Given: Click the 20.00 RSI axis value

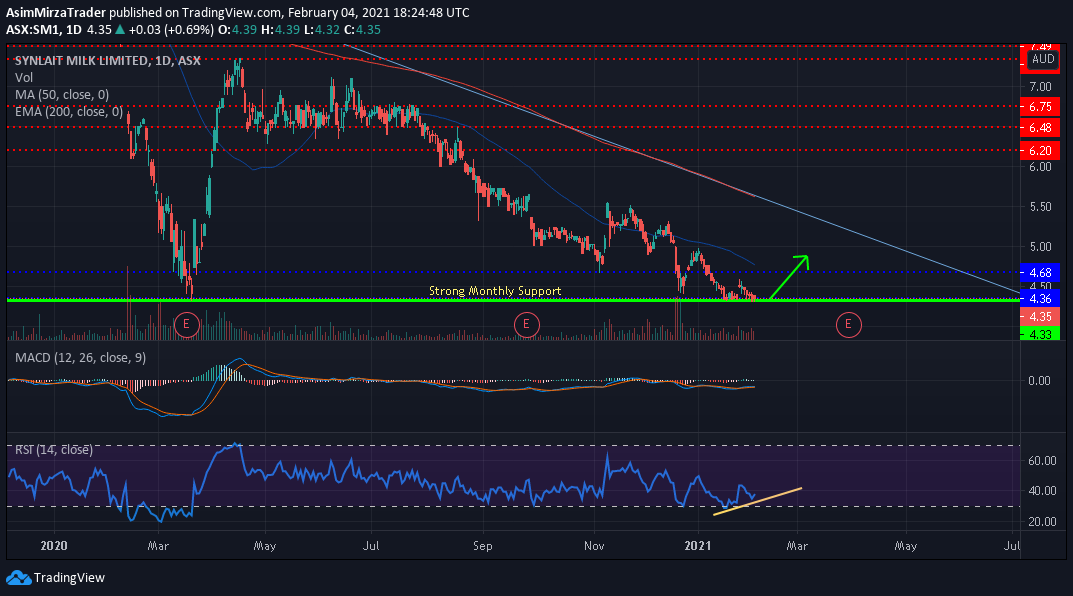Looking at the screenshot, I should click(1042, 521).
